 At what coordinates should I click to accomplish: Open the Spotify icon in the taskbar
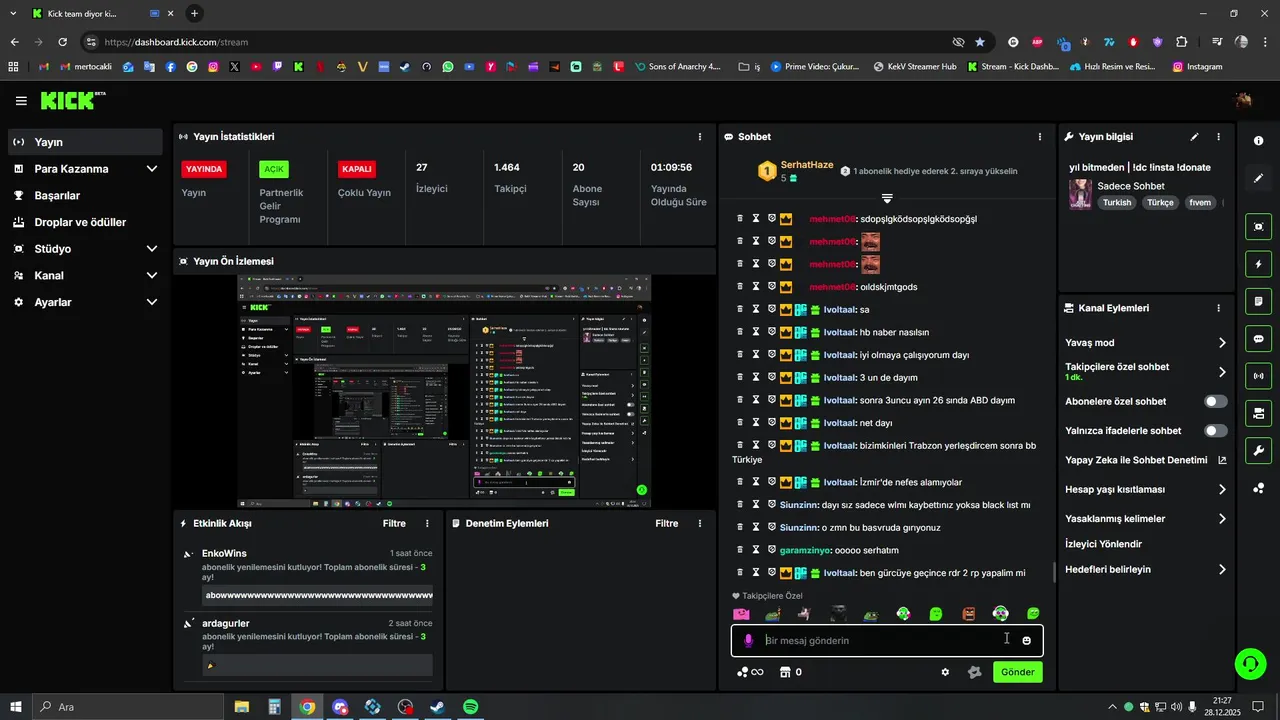click(x=470, y=707)
